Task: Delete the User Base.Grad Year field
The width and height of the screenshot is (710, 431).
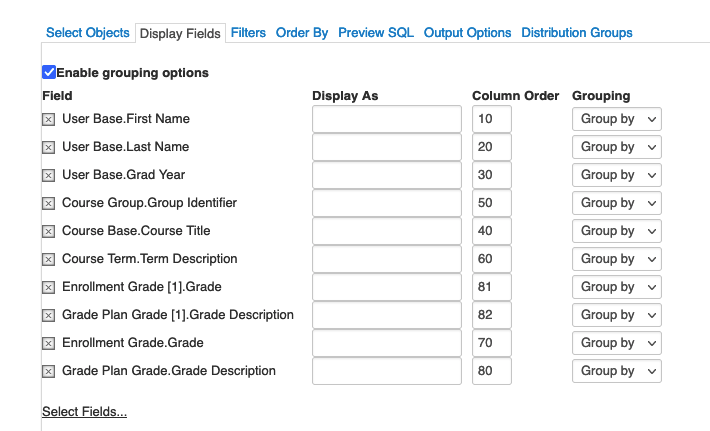Action: pyautogui.click(x=48, y=175)
